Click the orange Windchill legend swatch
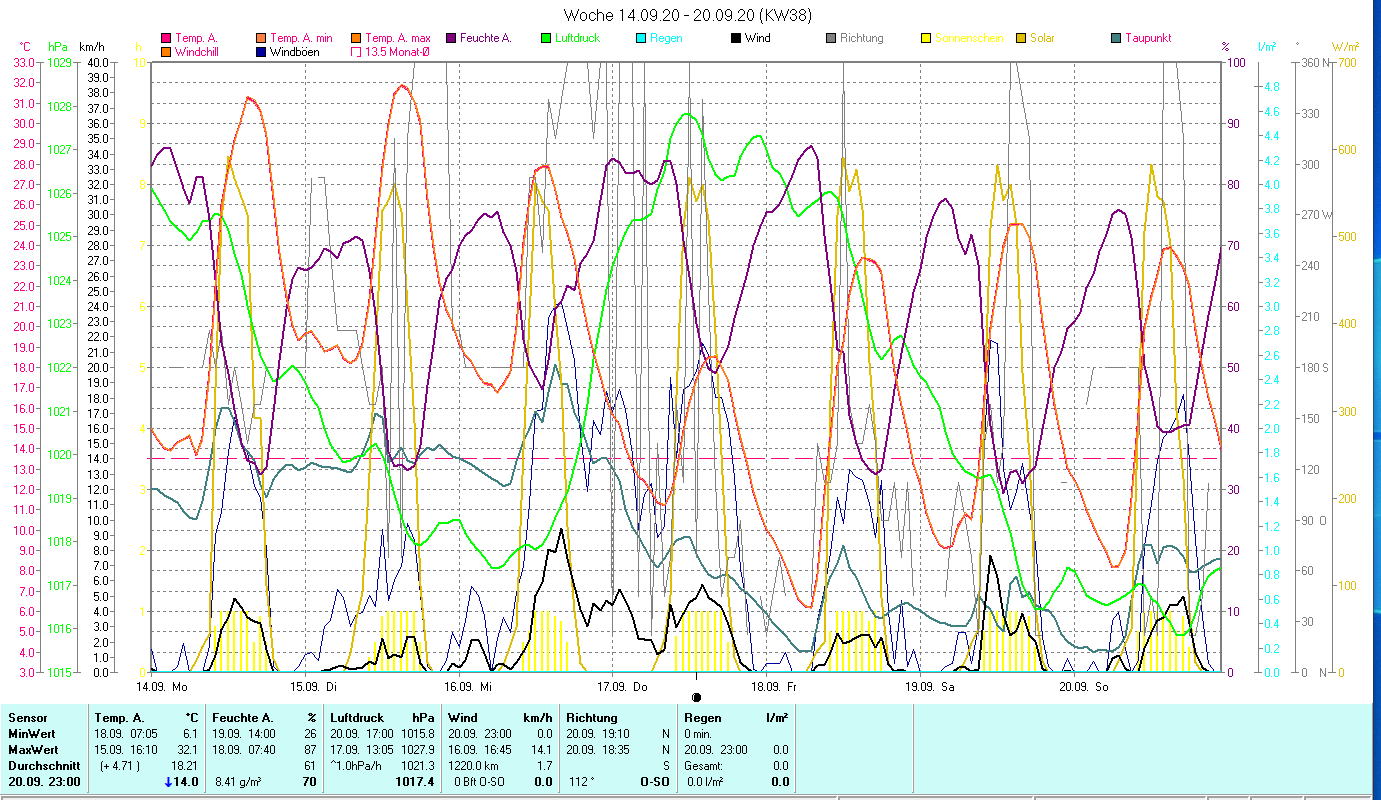The width and height of the screenshot is (1381, 800). 165,51
